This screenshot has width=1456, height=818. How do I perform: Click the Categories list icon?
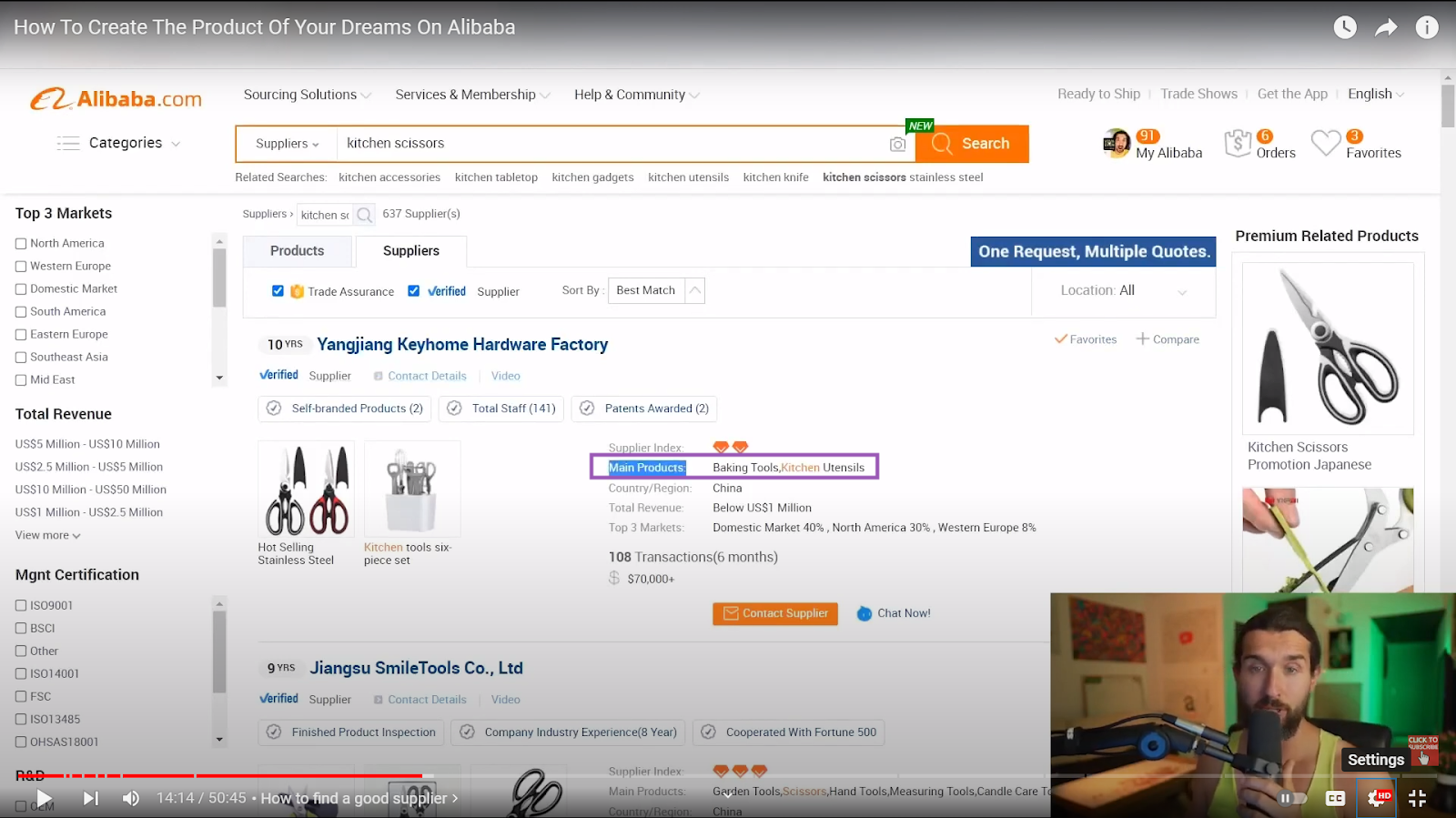68,143
